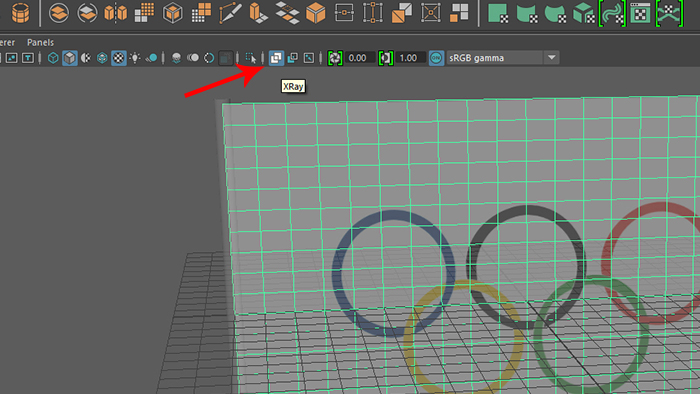Select the black ring in viewport
This screenshot has width=700, height=394.
tap(527, 209)
